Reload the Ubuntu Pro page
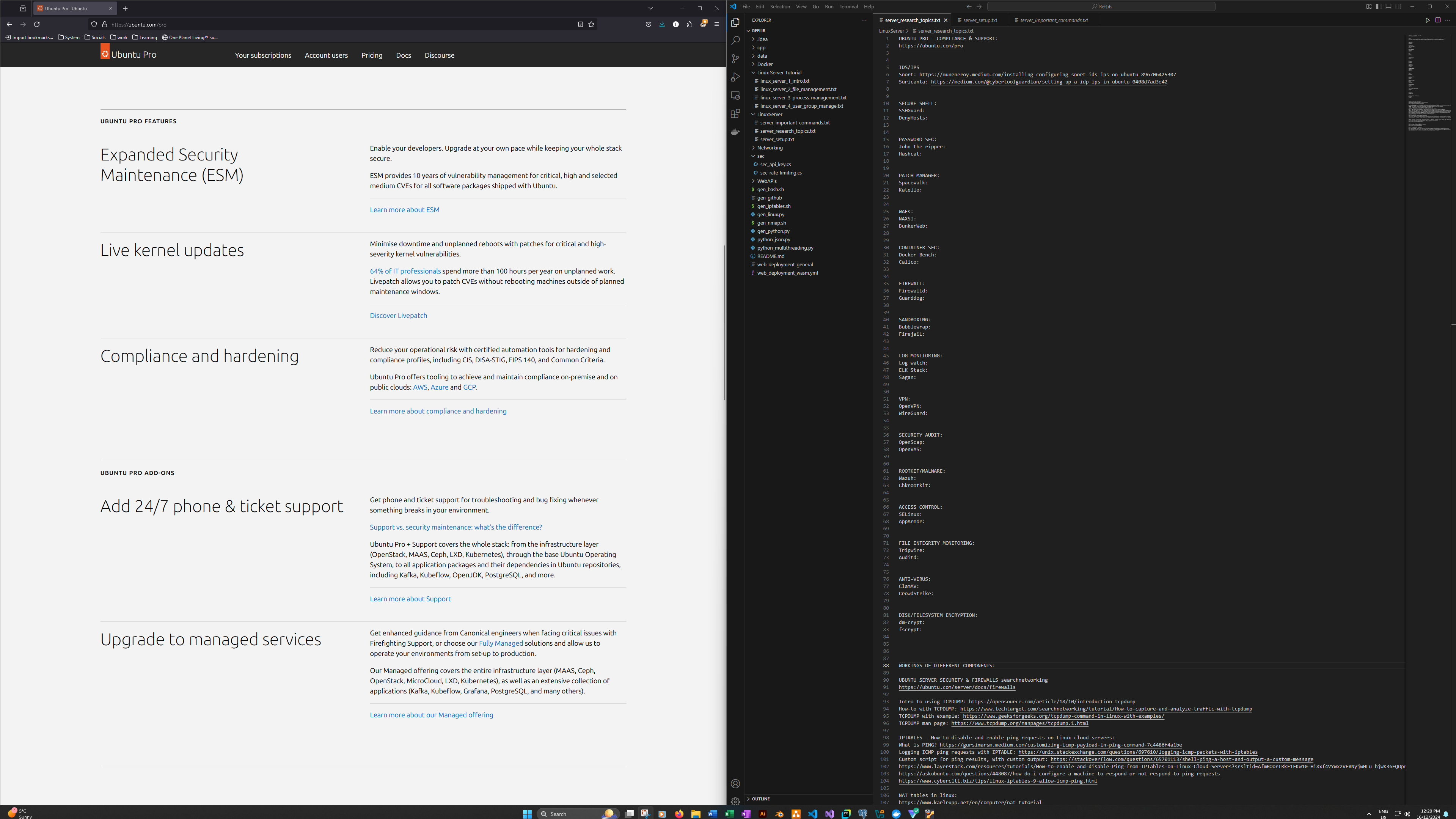The height and width of the screenshot is (819, 1456). tap(37, 24)
